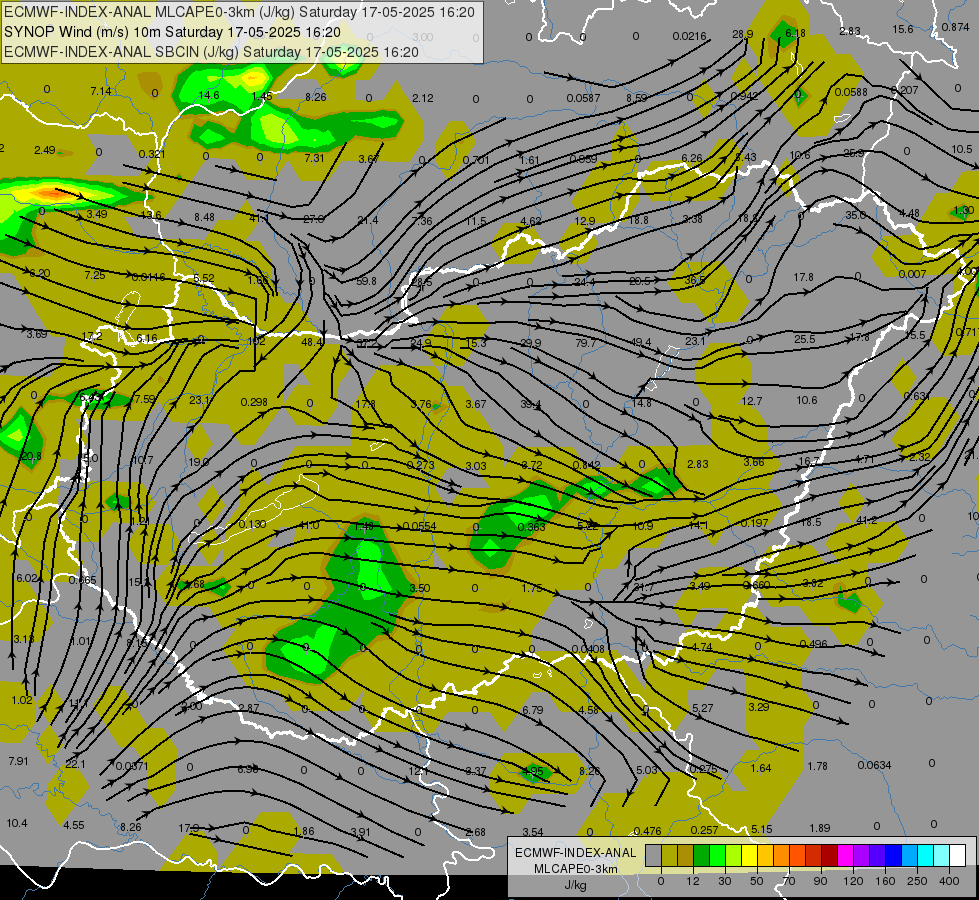979x900 pixels.
Task: Click the legend tick label 160
Action: tap(885, 881)
